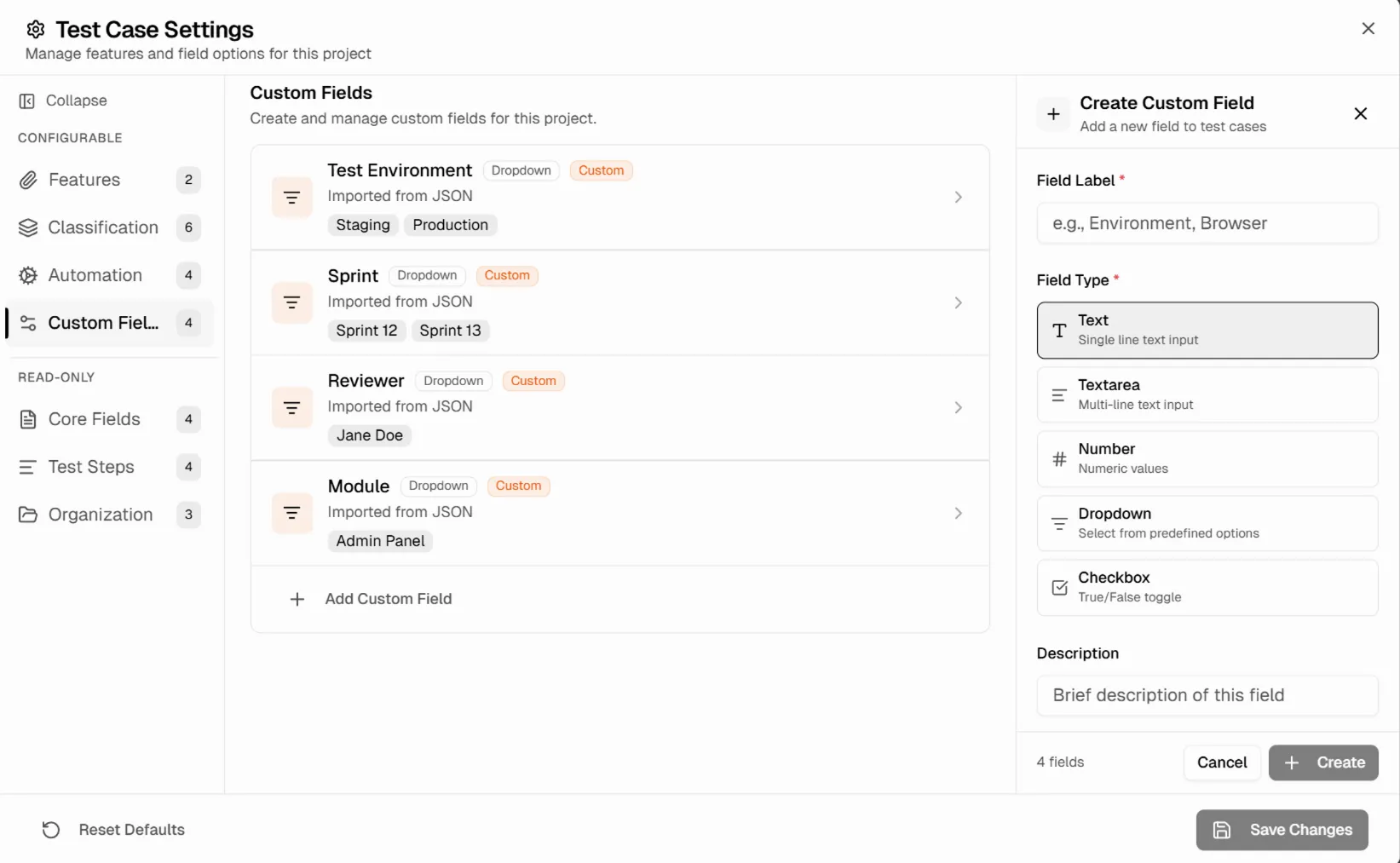Open the Module field details chevron

point(958,513)
